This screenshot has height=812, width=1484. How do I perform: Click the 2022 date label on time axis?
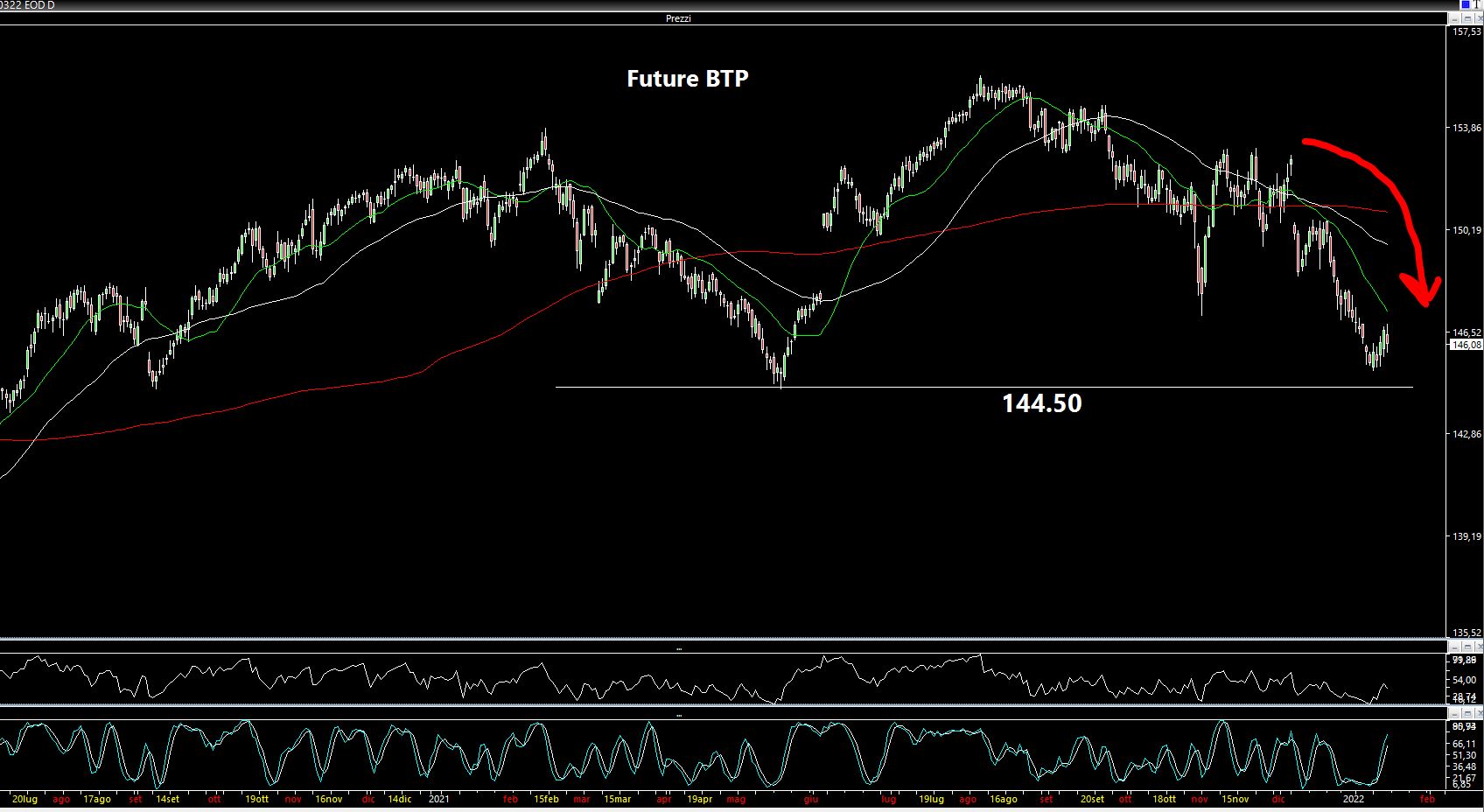1353,799
